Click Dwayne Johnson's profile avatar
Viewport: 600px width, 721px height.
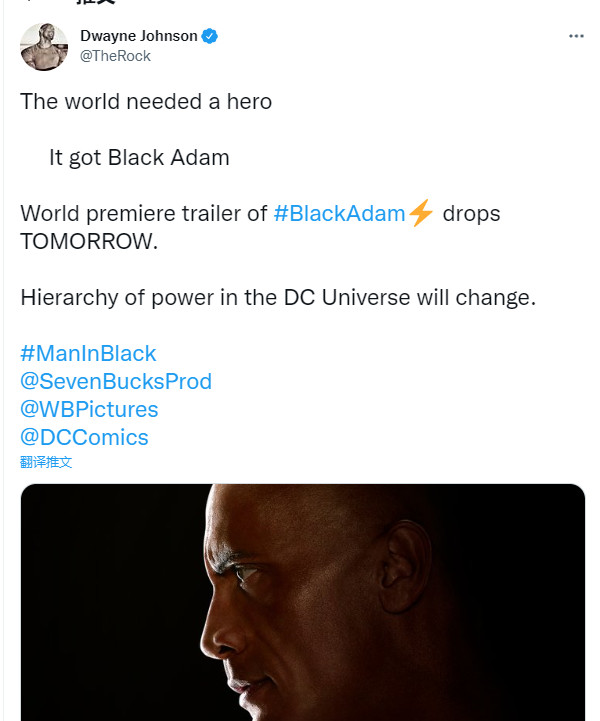(x=44, y=46)
